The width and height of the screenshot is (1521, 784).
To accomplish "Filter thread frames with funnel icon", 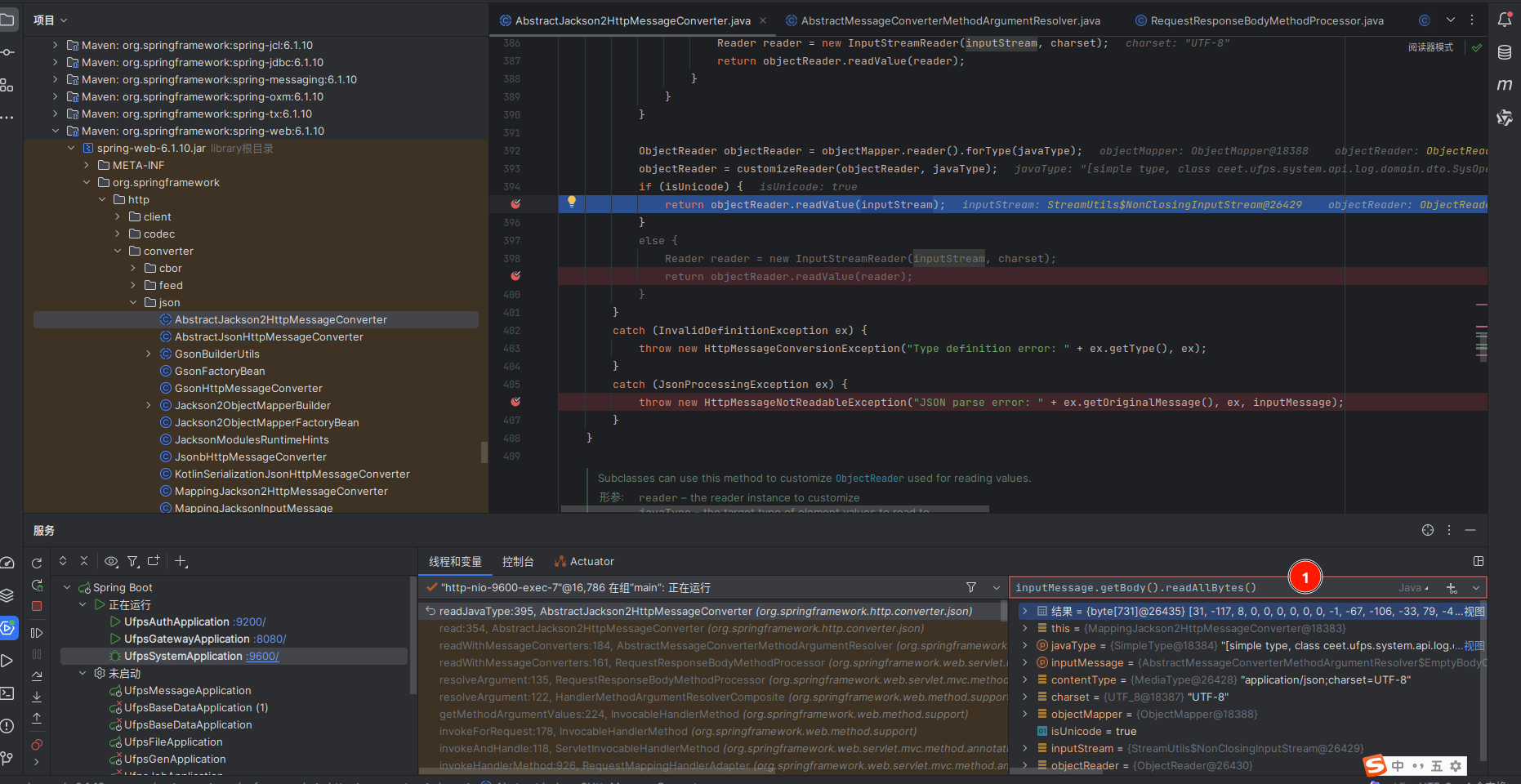I will coord(971,587).
